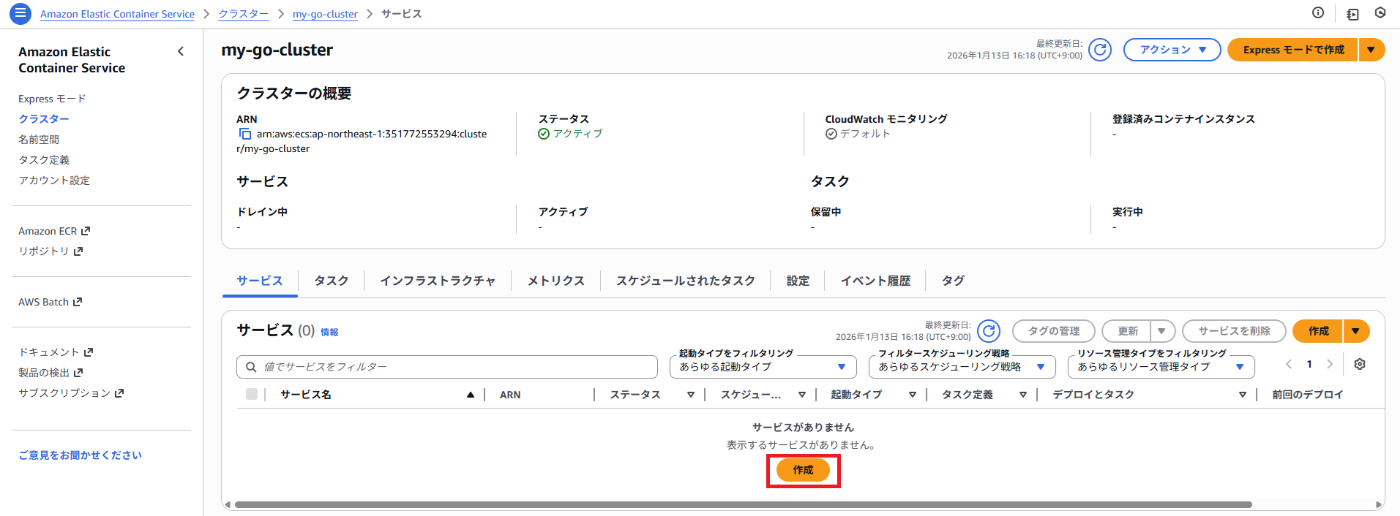Image resolution: width=1400 pixels, height=516 pixels.
Task: Open Amazon Elastic Container Service breadcrumb link
Action: coord(117,14)
